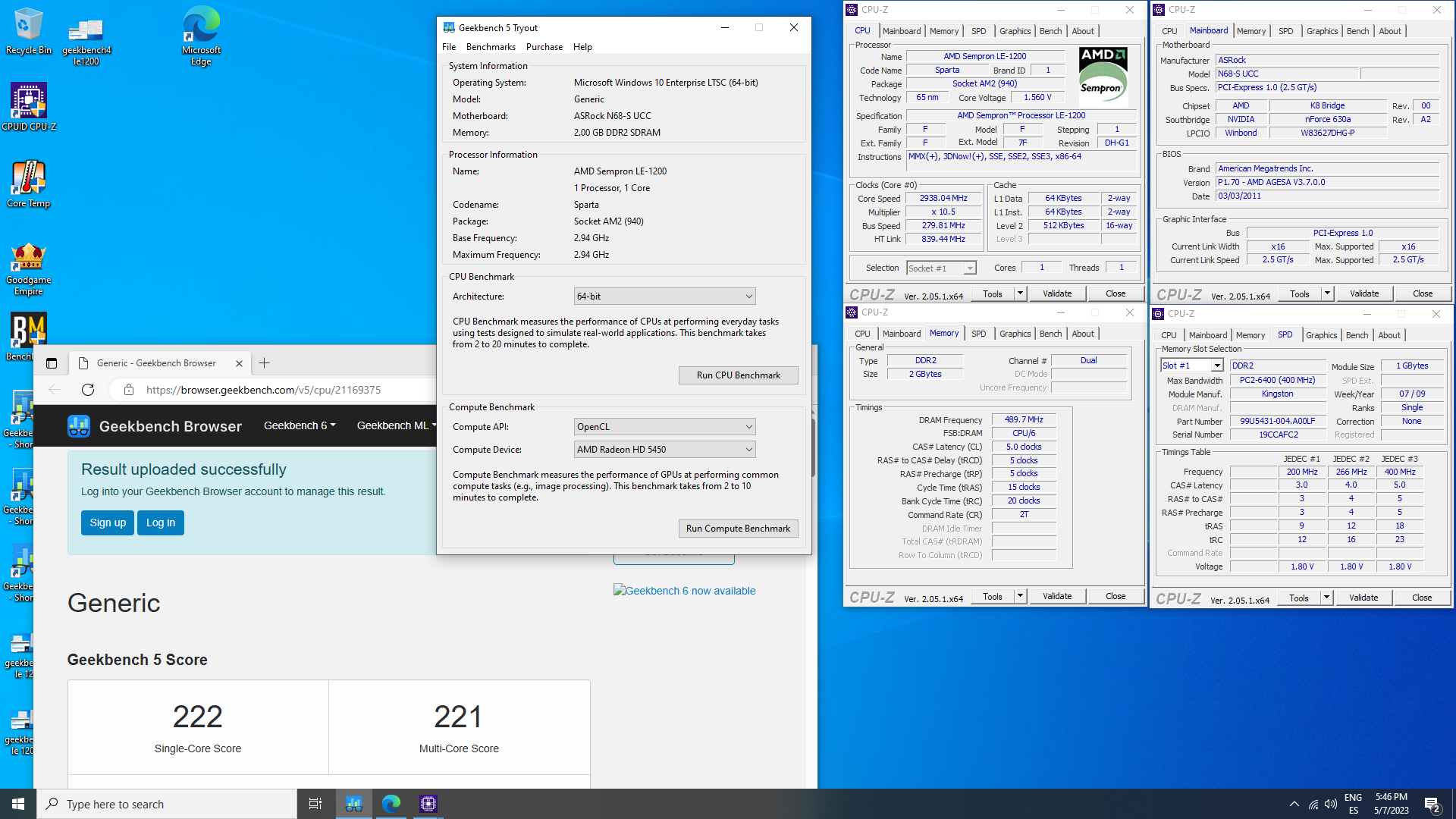
Task: Click the volume speaker tray icon
Action: tap(1331, 805)
